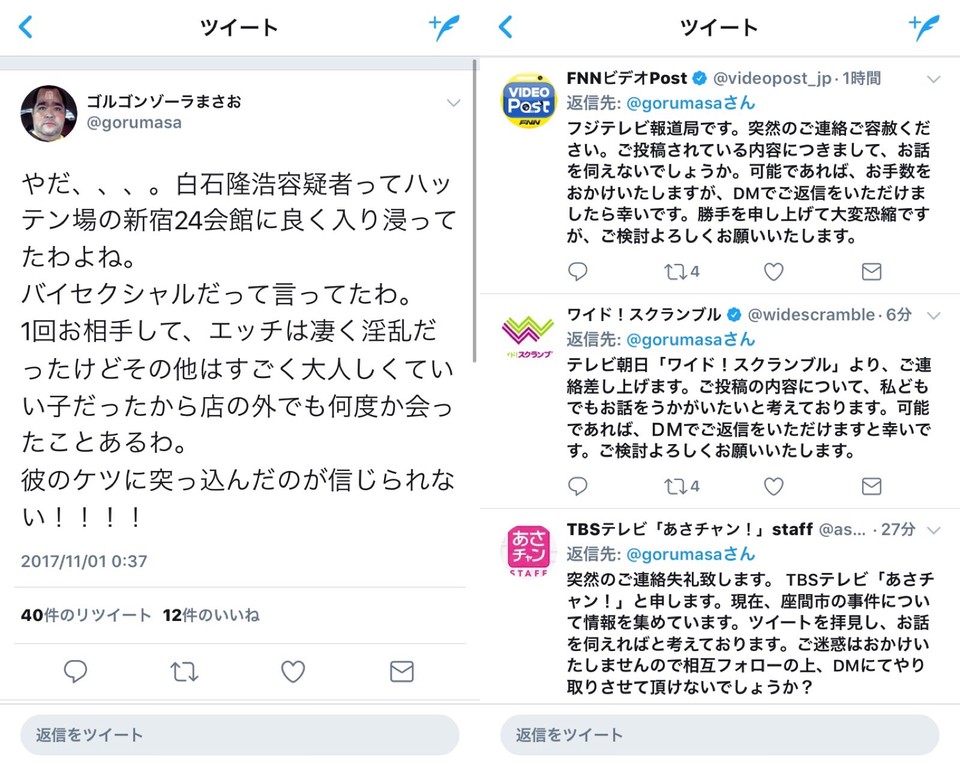Tap the back arrow on the left tweet screen
The height and width of the screenshot is (768, 960).
pyautogui.click(x=26, y=27)
